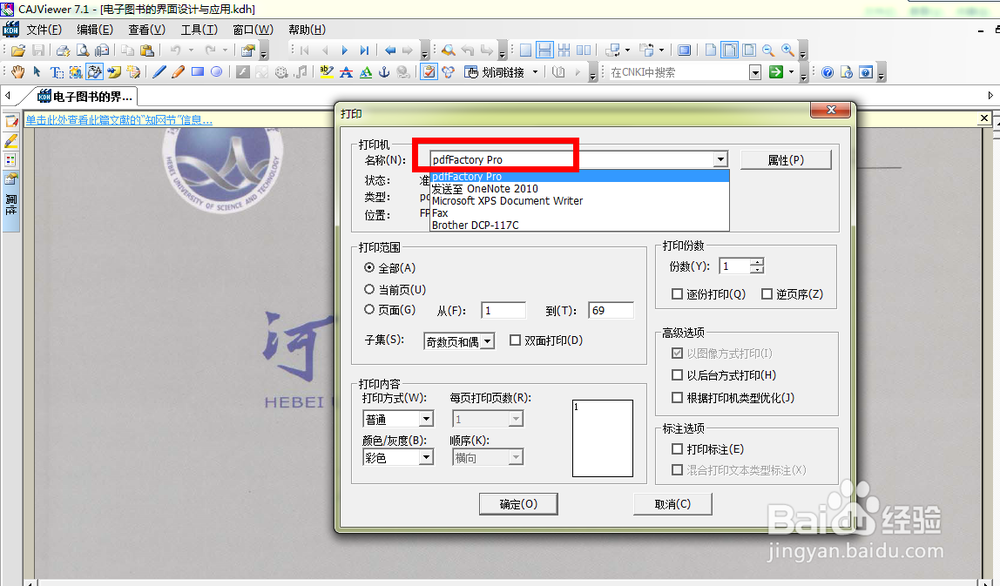1000x586 pixels.
Task: Click the From (从) page number field
Action: tap(503, 311)
